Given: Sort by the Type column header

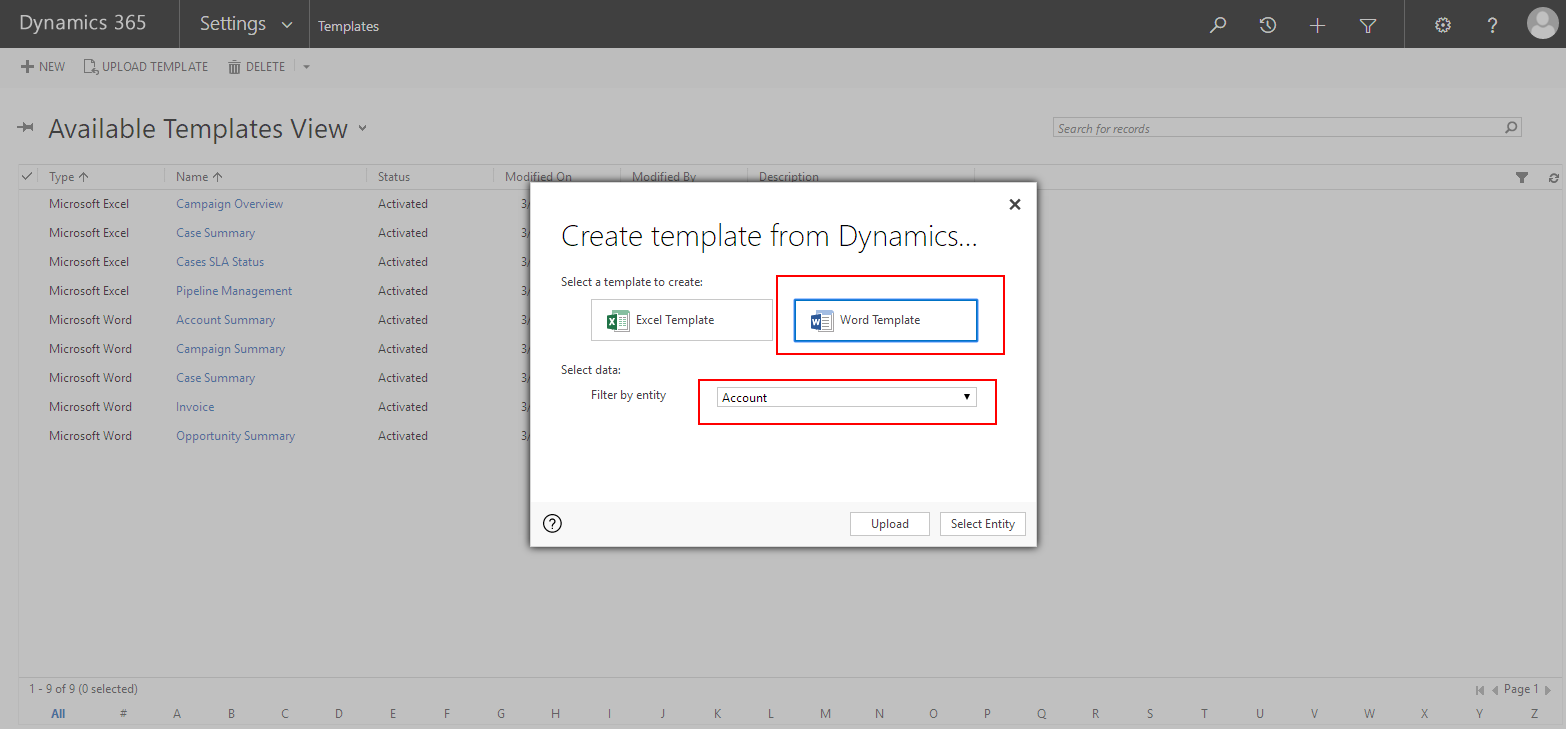Looking at the screenshot, I should click(69, 177).
